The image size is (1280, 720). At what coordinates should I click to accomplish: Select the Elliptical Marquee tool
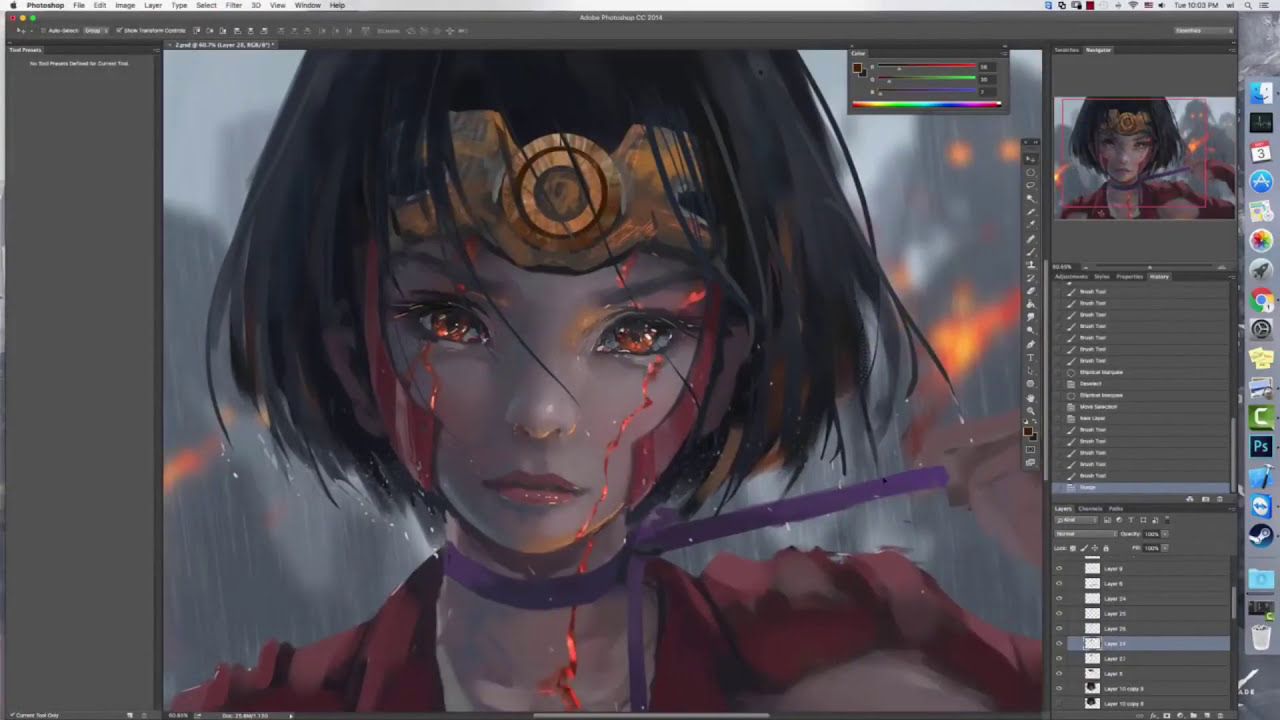coord(1030,172)
